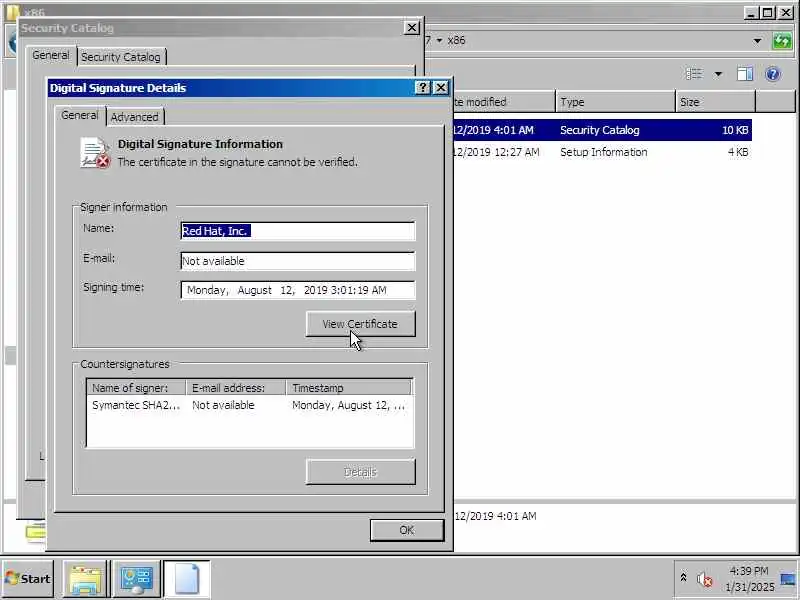
Task: Click the Signing time field
Action: [x=298, y=290]
